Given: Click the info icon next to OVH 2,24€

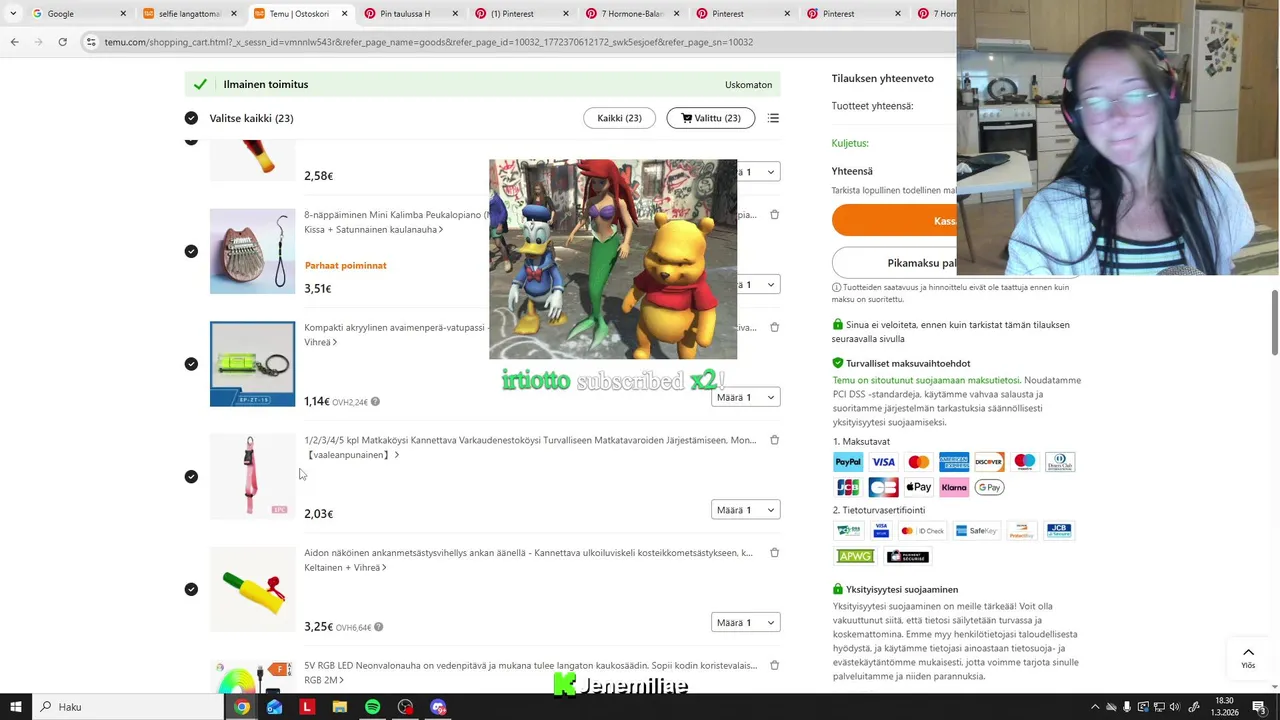Looking at the screenshot, I should 375,402.
